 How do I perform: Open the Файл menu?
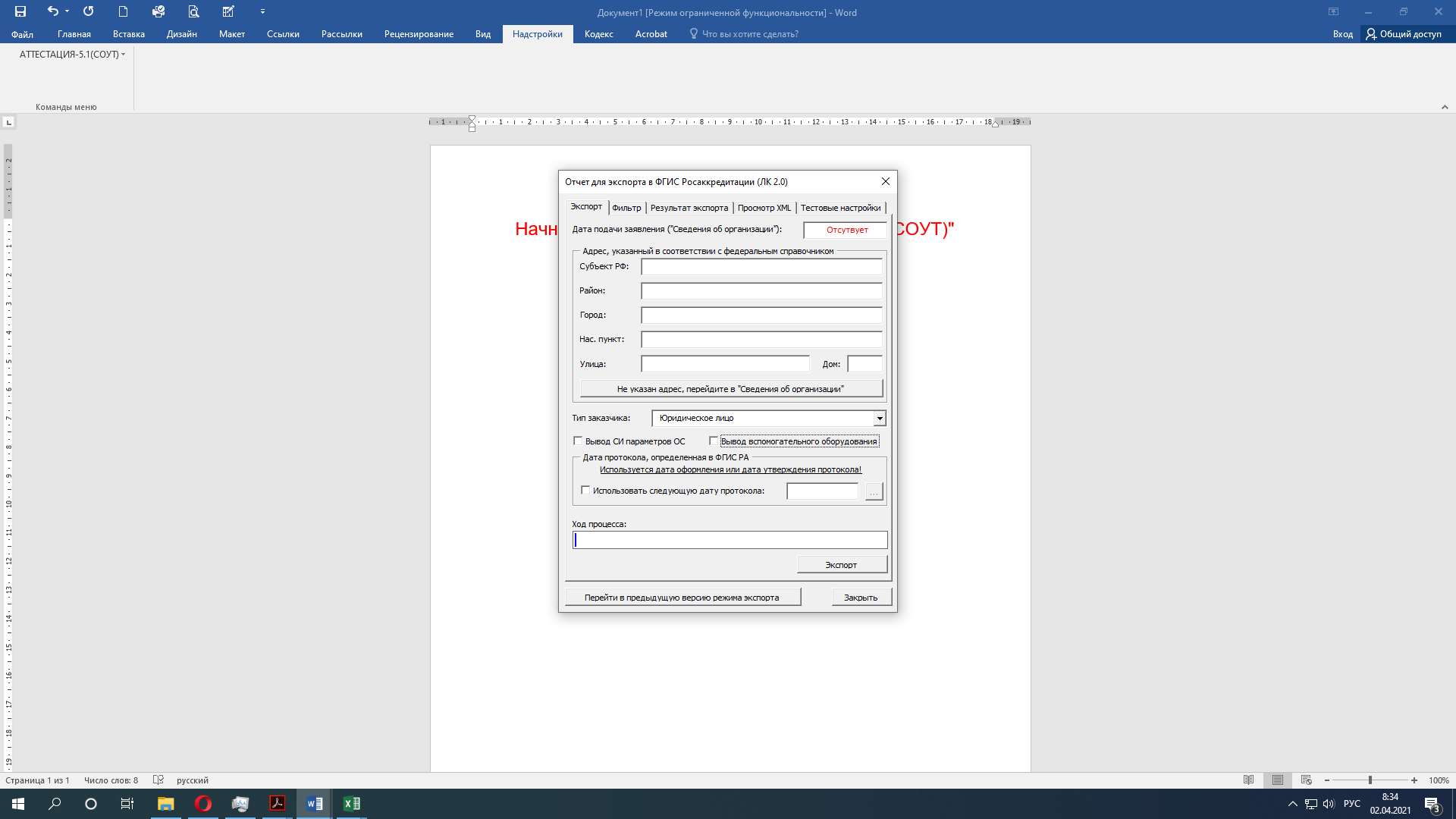tap(22, 34)
